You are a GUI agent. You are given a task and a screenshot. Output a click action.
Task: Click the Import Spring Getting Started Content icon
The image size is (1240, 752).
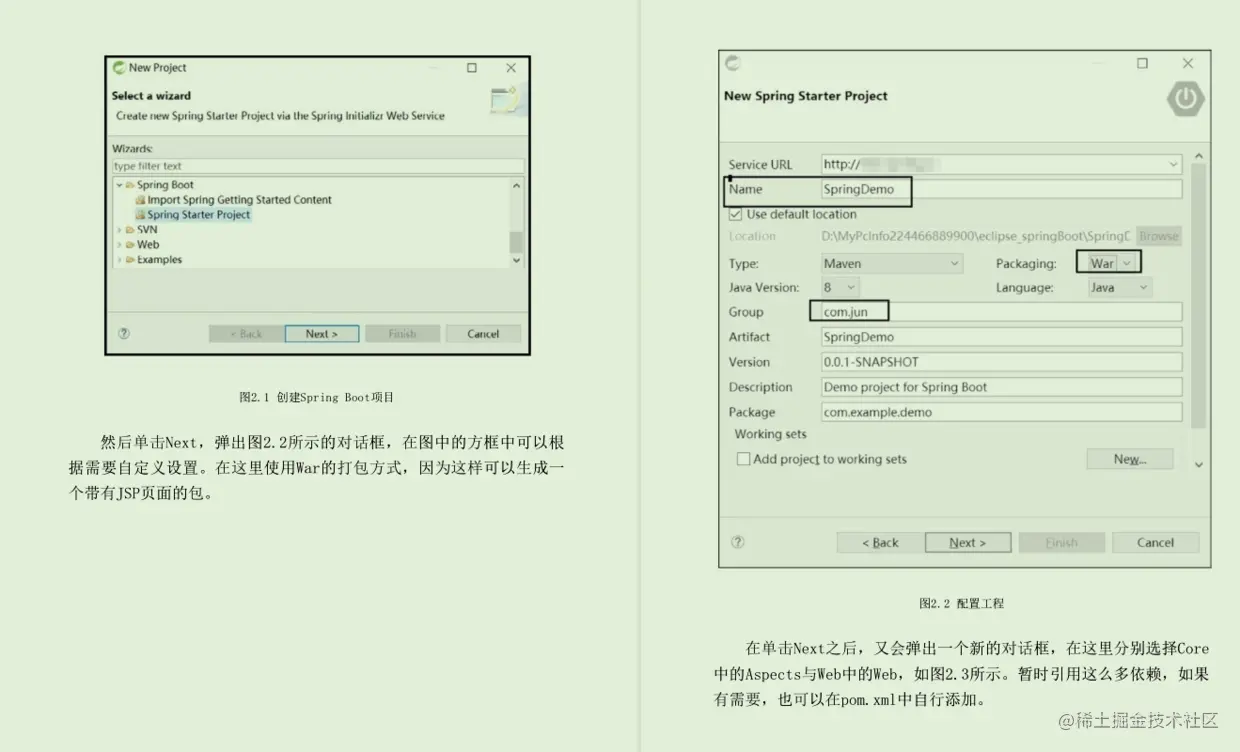pos(141,200)
